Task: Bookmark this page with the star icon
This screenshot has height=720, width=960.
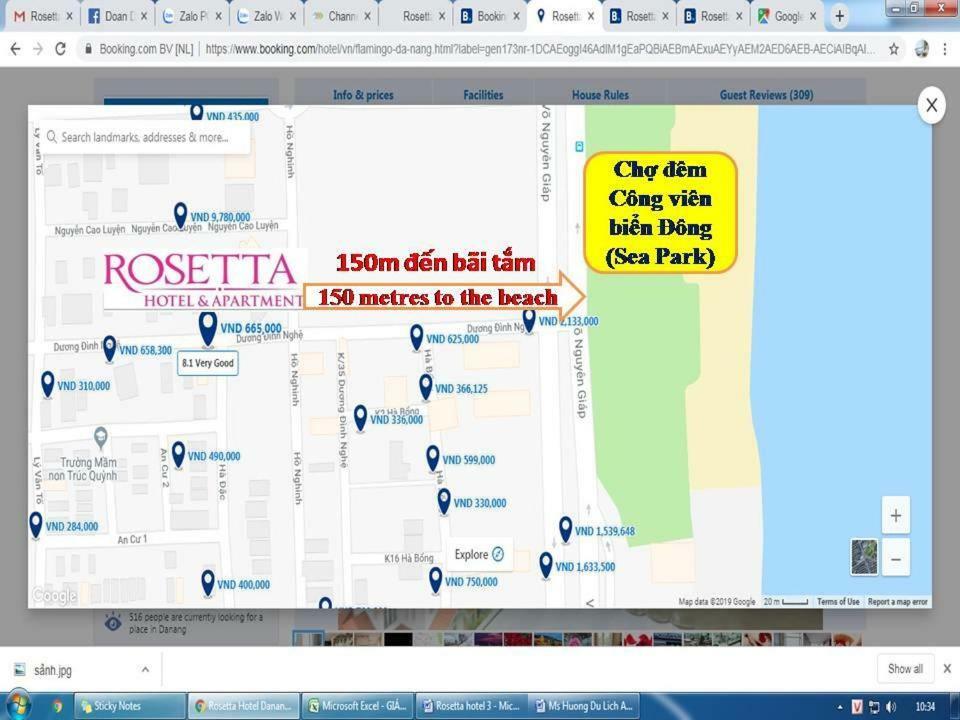Action: click(x=894, y=49)
